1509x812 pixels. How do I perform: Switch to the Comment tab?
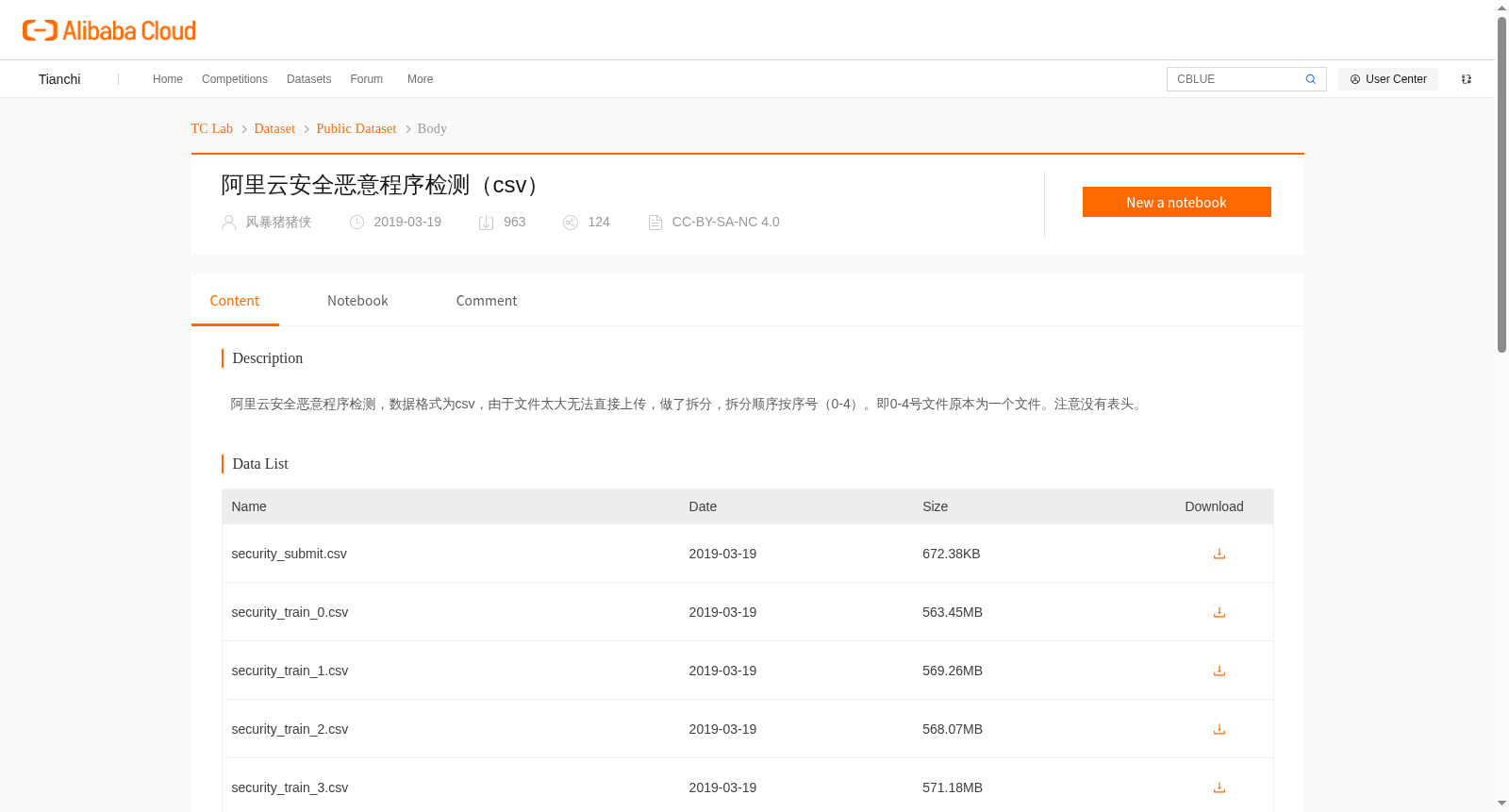(487, 301)
